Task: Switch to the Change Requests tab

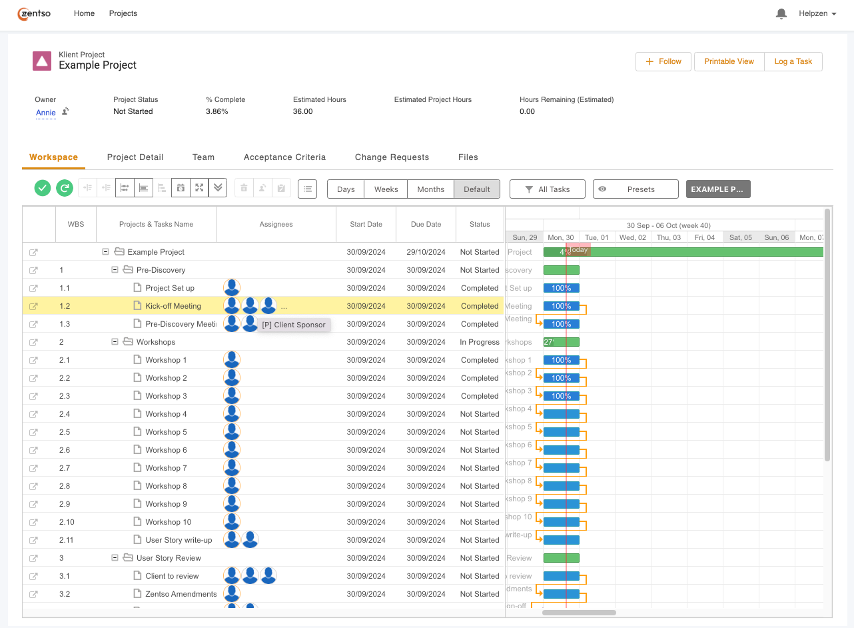Action: point(391,157)
